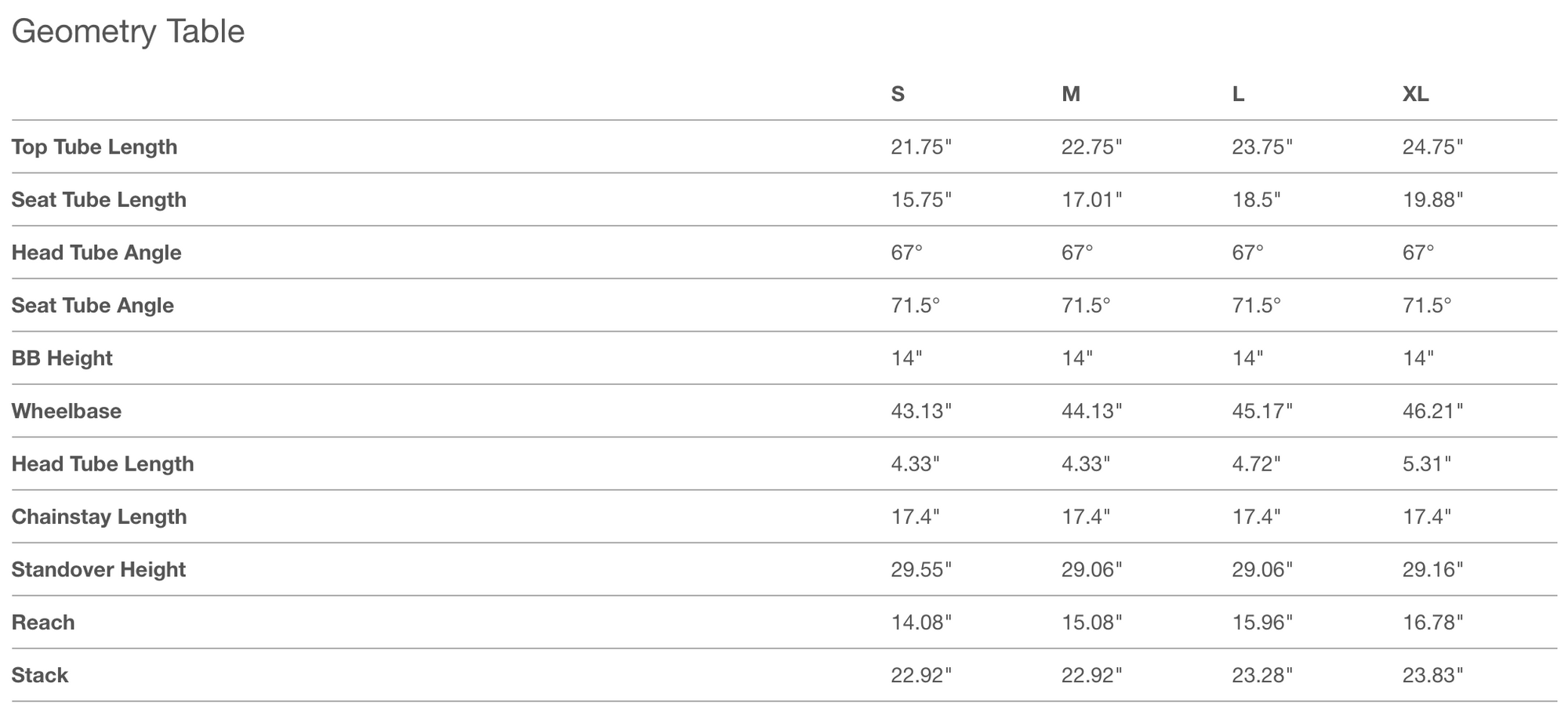Viewport: 1568px width, 708px height.
Task: Click the Chainstay Length row label
Action: point(99,517)
